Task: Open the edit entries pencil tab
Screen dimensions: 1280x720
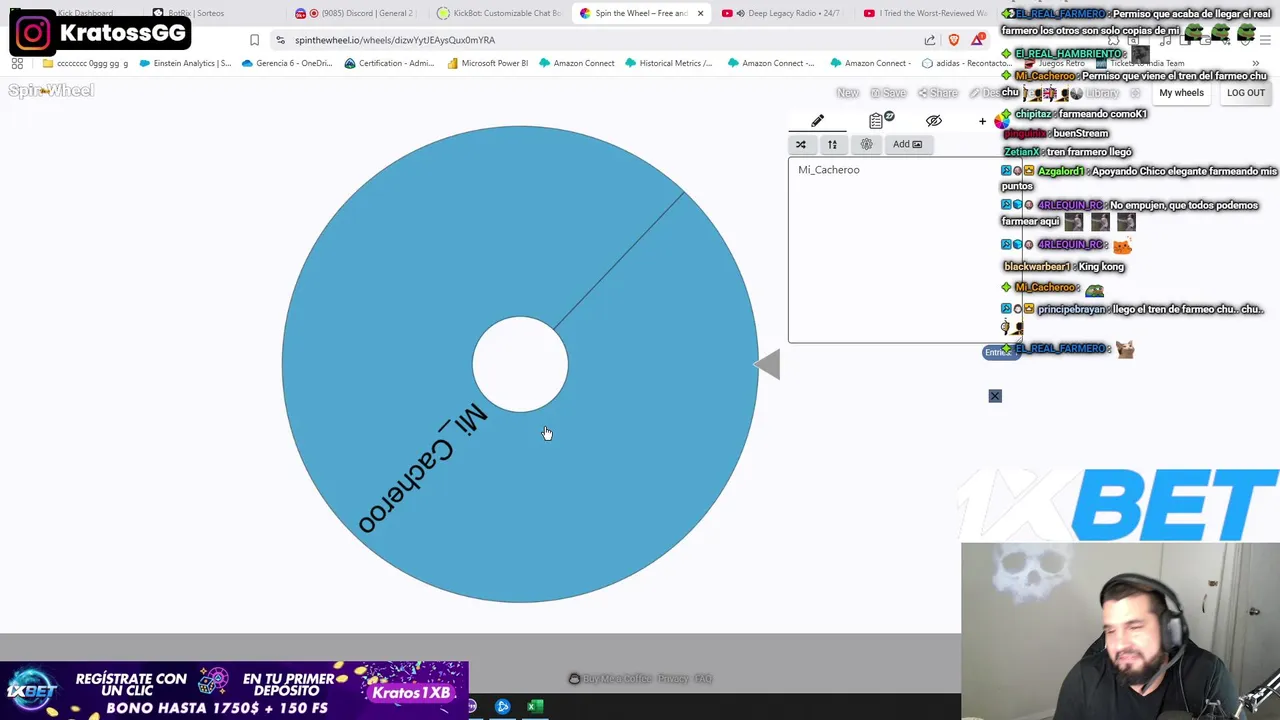Action: [x=817, y=121]
